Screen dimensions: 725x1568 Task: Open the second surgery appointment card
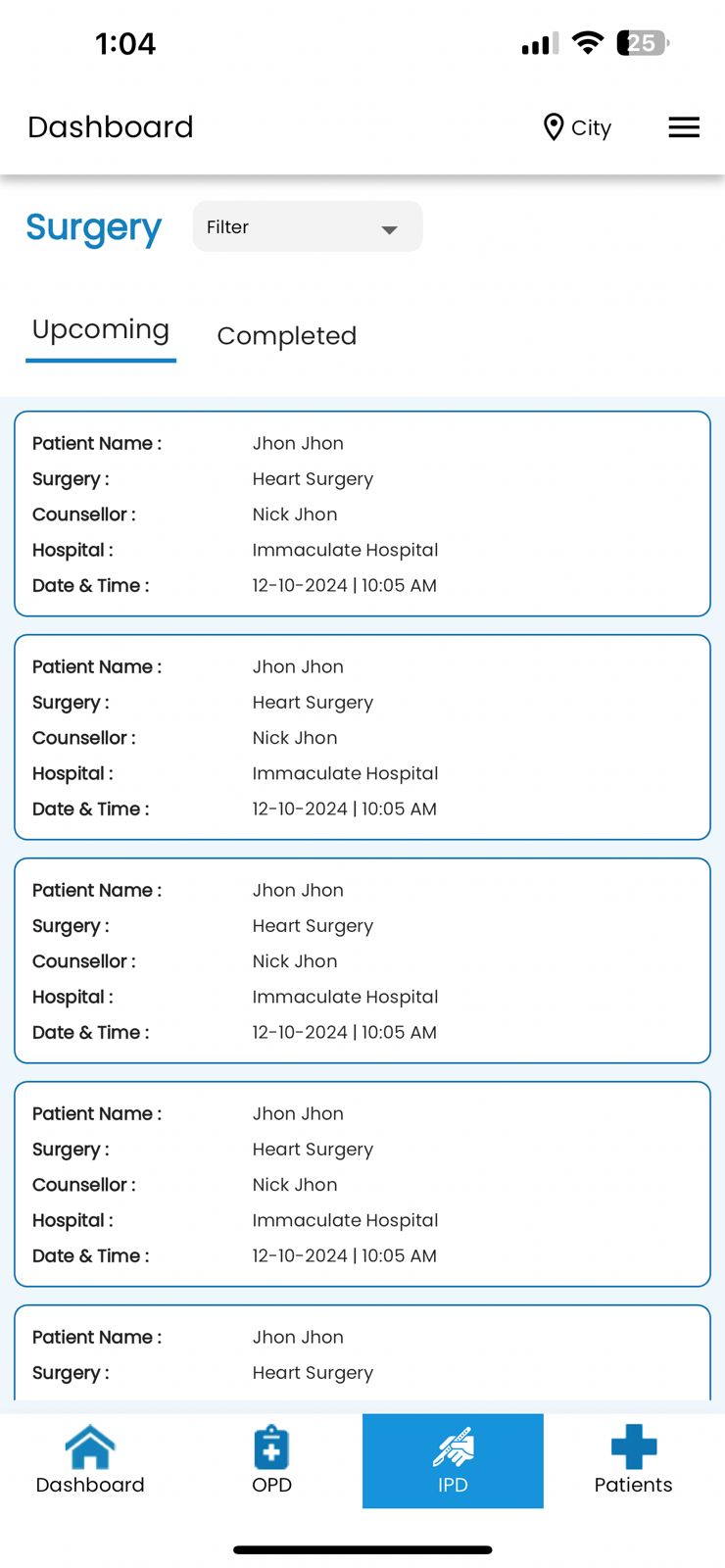(x=362, y=737)
